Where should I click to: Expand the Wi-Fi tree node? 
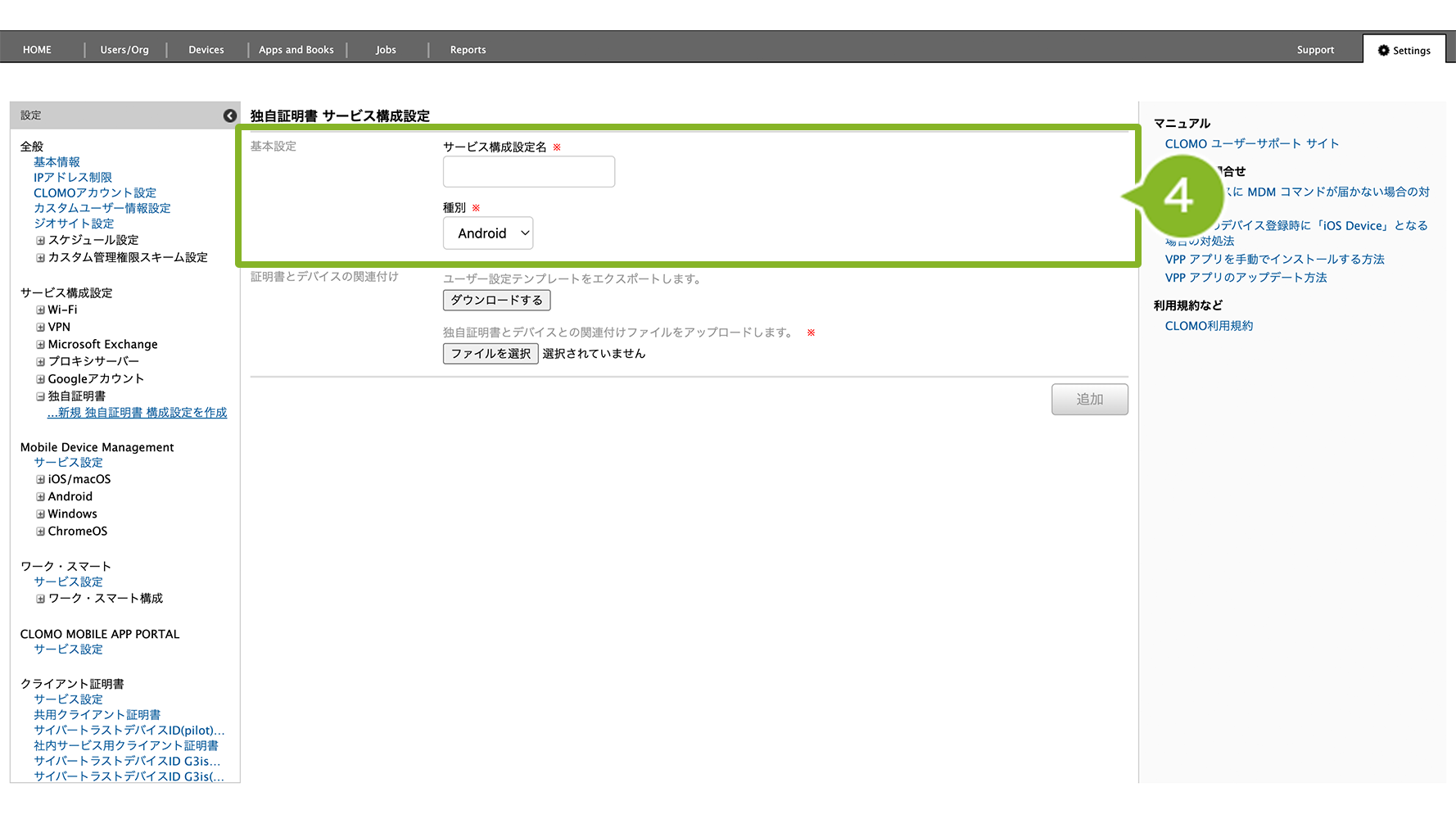pos(40,310)
